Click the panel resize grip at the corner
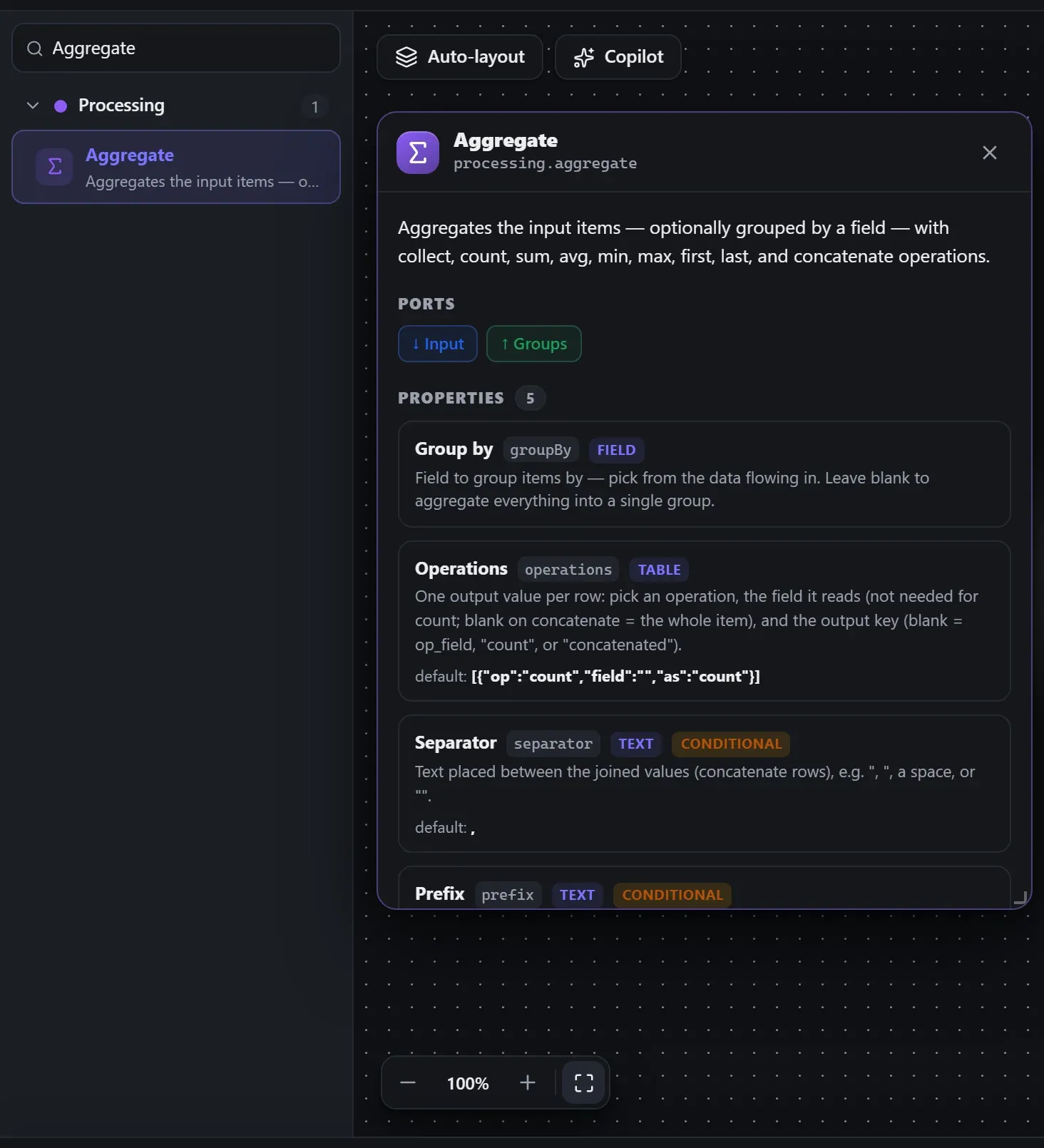This screenshot has width=1044, height=1148. click(x=1020, y=898)
